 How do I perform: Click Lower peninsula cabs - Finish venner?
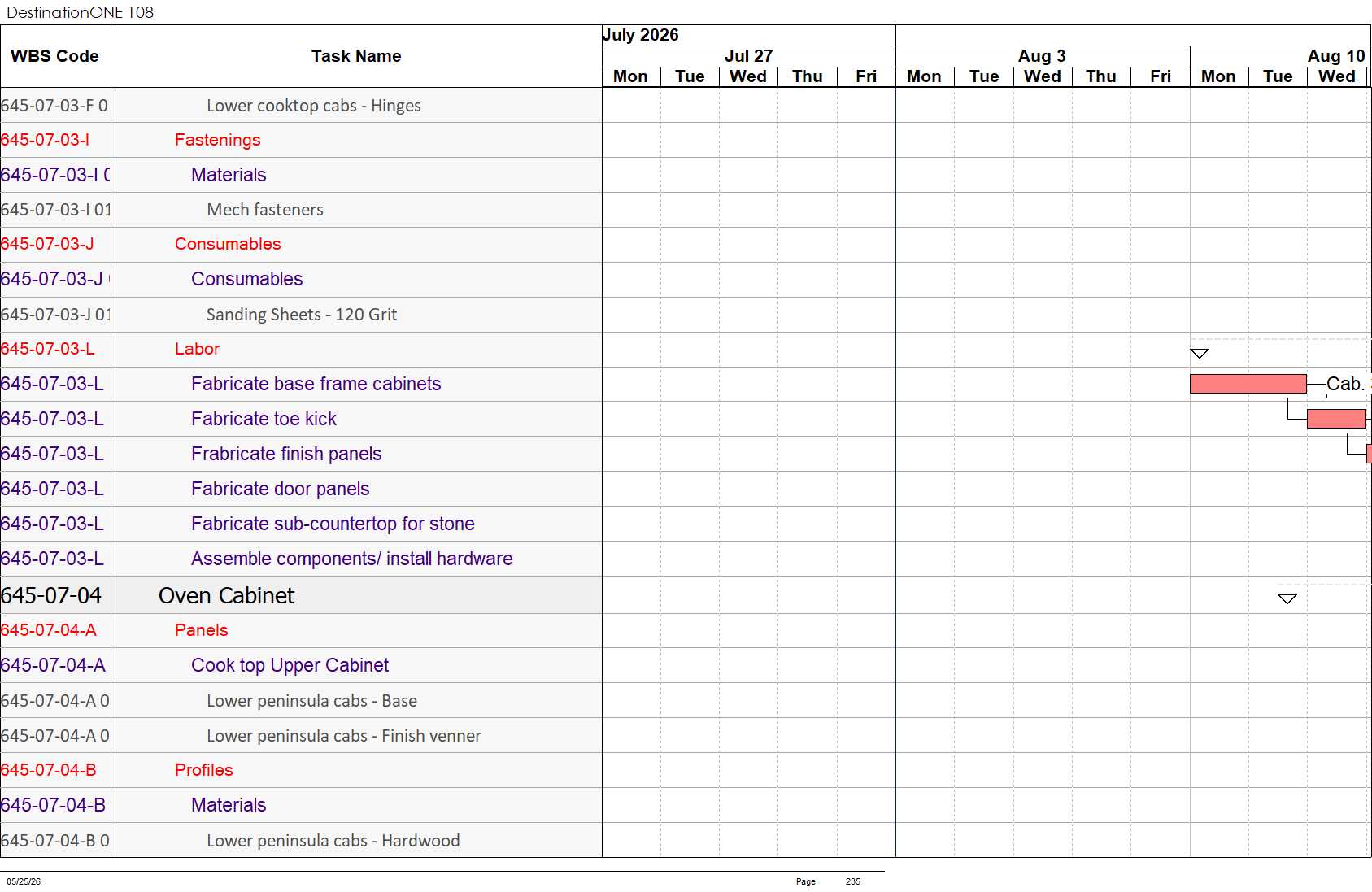click(x=343, y=736)
